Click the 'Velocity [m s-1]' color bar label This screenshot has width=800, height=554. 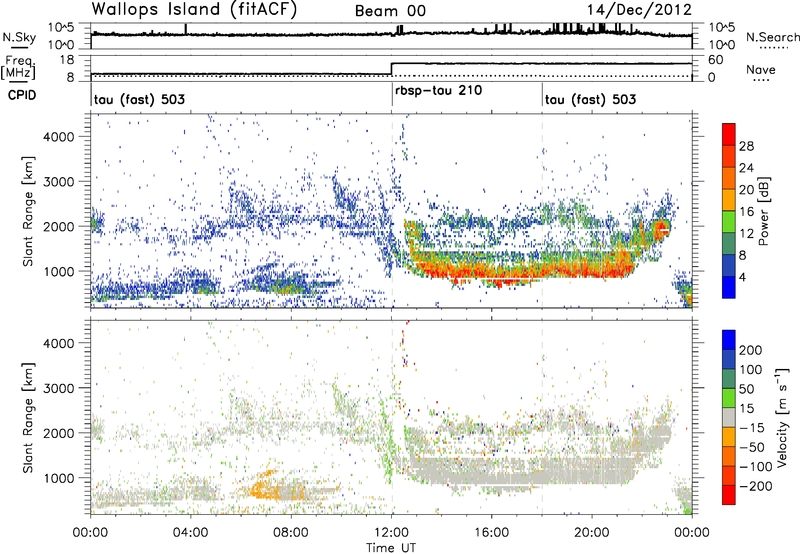(x=782, y=417)
